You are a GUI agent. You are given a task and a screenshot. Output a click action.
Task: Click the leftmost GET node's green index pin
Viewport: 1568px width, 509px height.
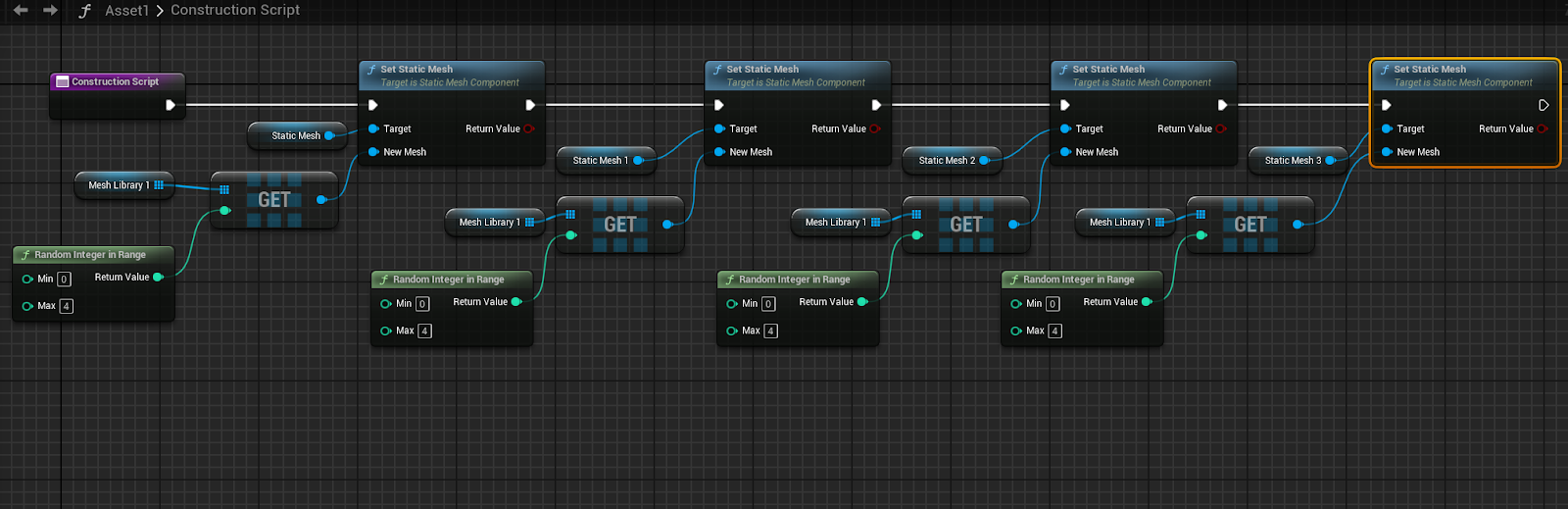(224, 210)
